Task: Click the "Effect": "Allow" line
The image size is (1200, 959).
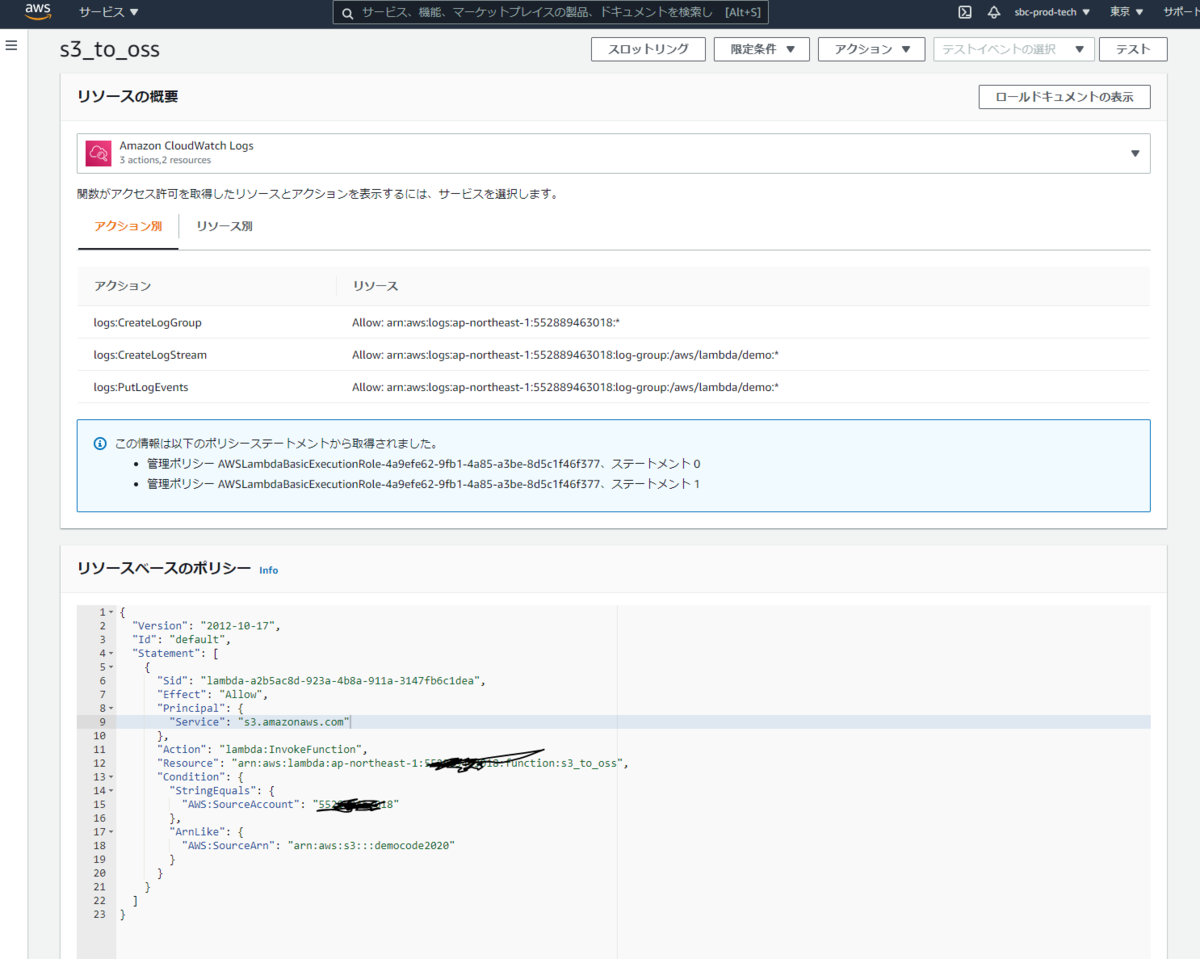Action: (213, 694)
